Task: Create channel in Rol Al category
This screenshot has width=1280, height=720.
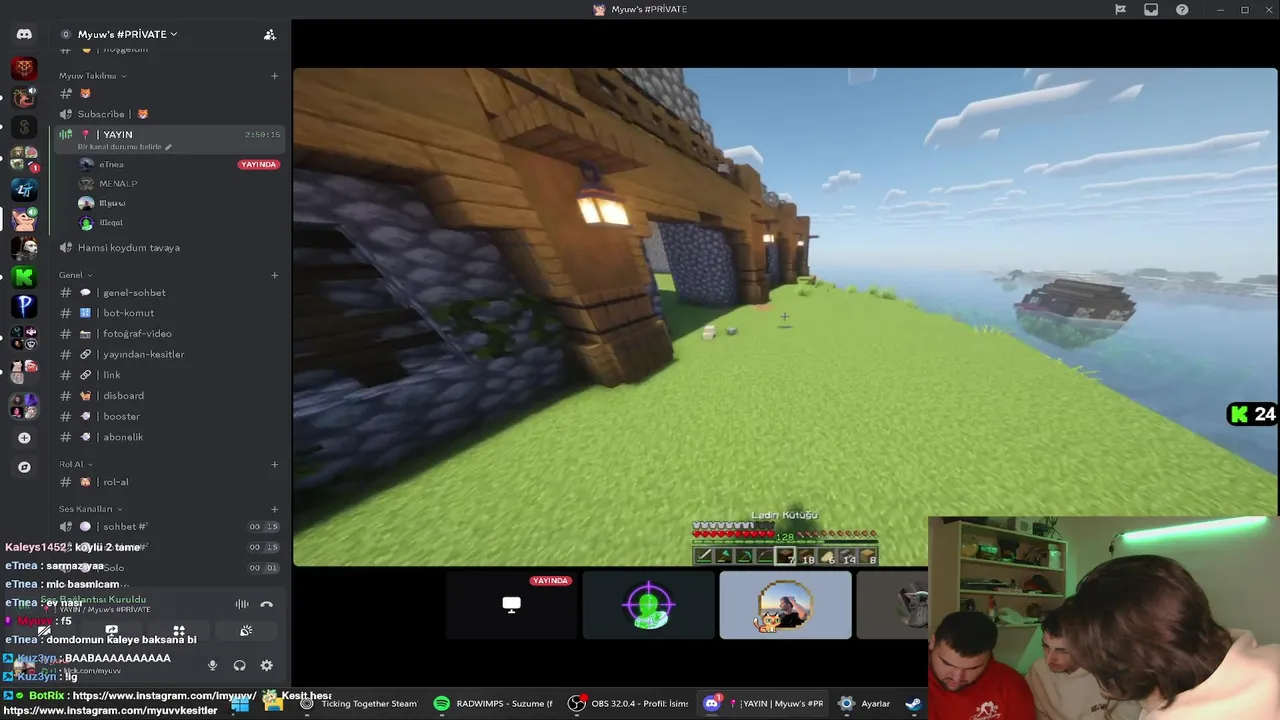Action: 274,464
